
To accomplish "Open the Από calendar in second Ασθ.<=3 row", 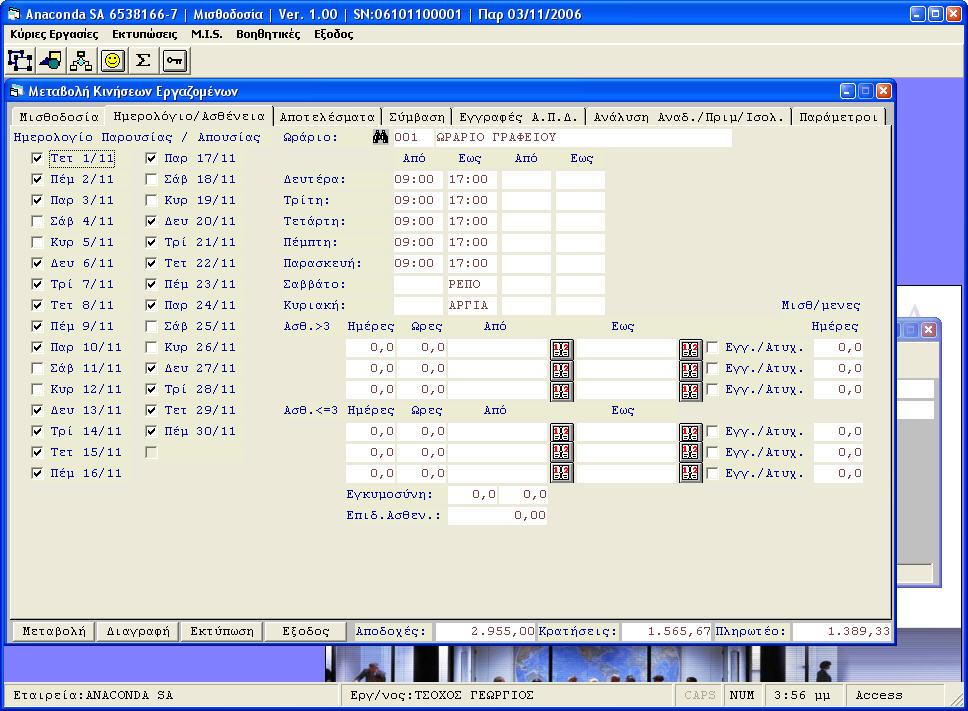I will [x=561, y=452].
